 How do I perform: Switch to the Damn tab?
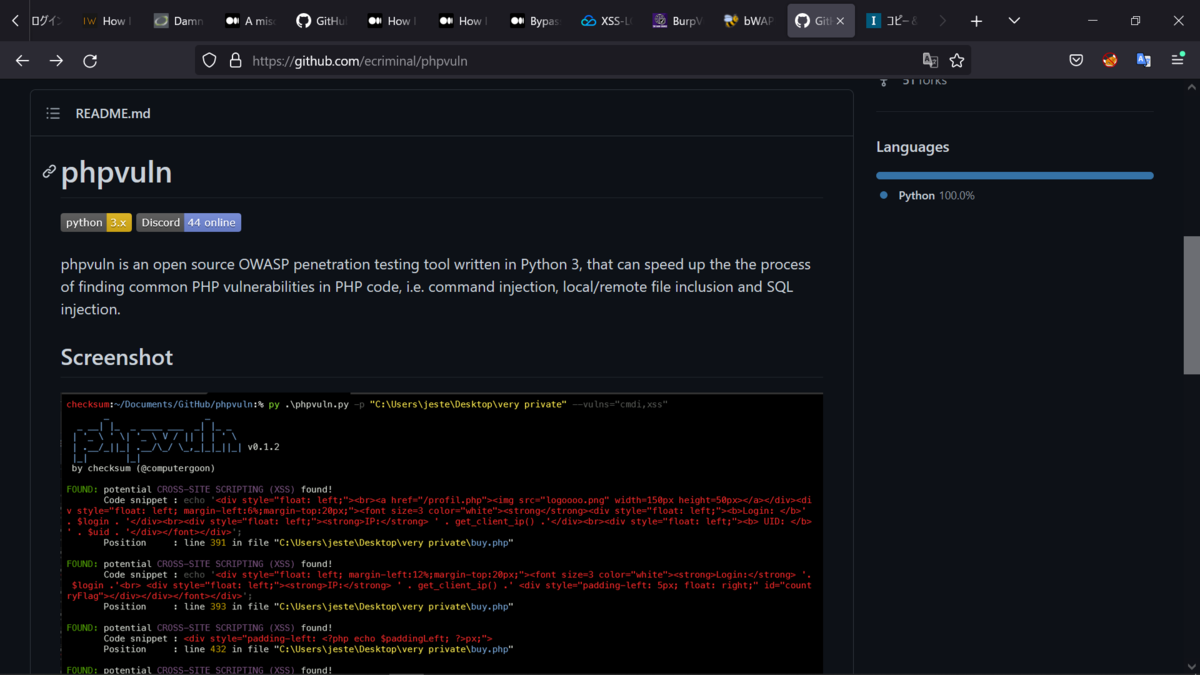tap(179, 21)
